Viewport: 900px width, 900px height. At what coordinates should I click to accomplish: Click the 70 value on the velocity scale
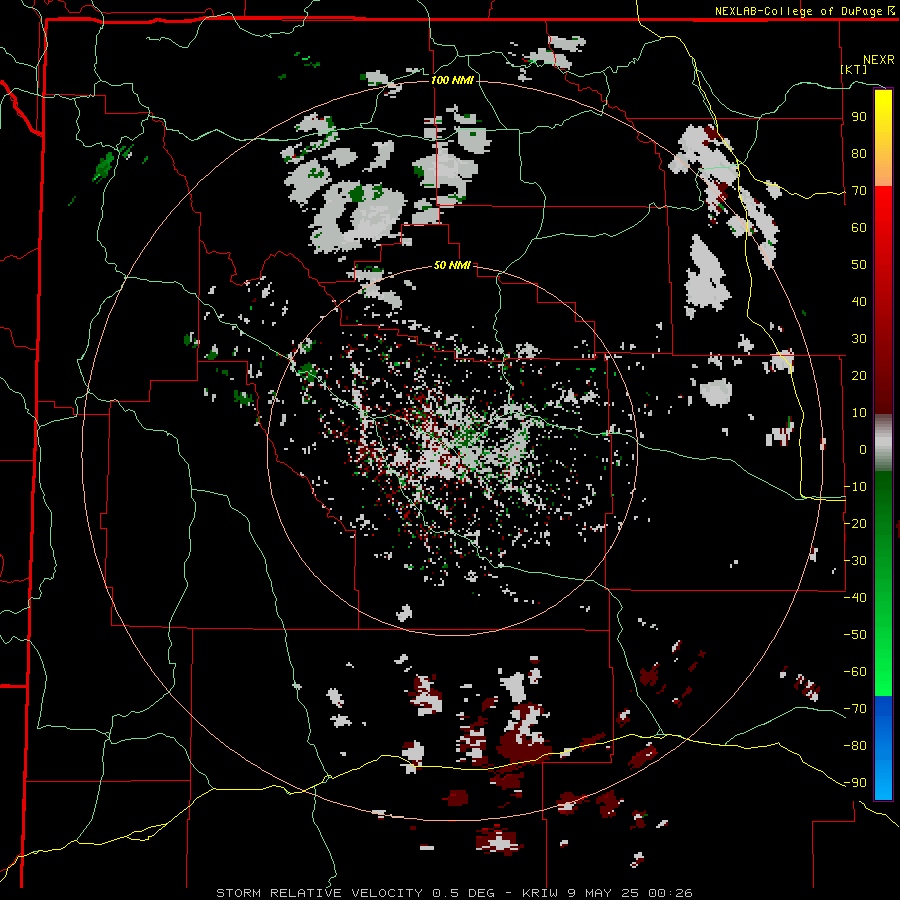pyautogui.click(x=859, y=191)
